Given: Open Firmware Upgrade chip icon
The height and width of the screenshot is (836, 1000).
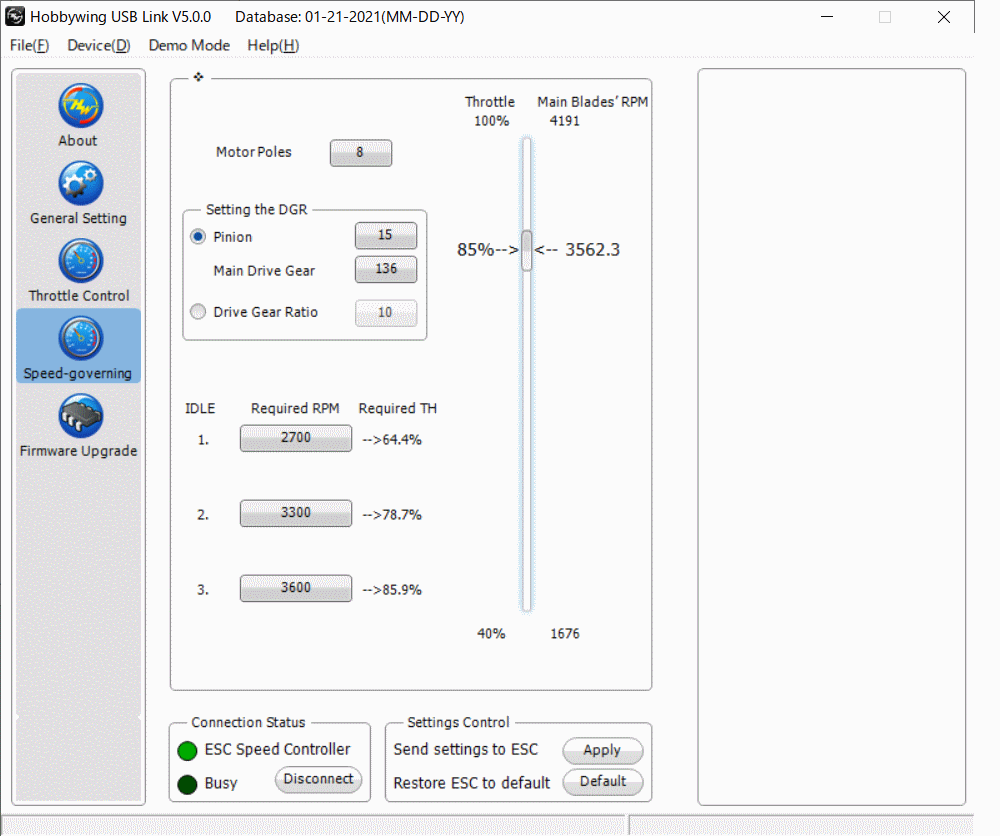Looking at the screenshot, I should 80,416.
